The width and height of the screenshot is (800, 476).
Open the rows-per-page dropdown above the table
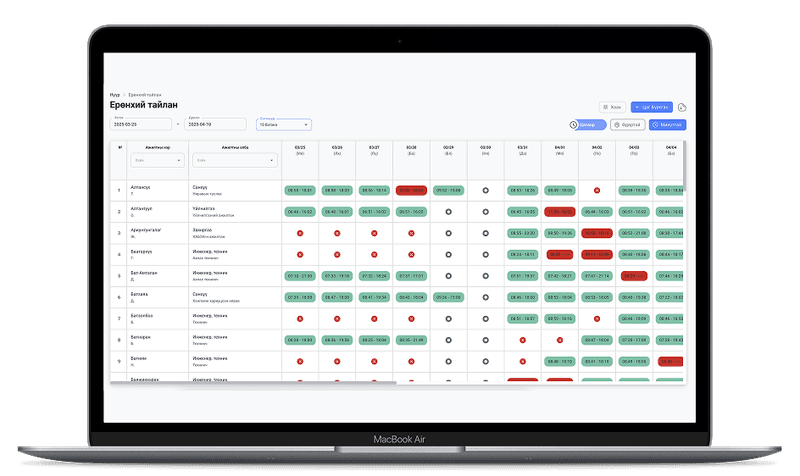(284, 125)
